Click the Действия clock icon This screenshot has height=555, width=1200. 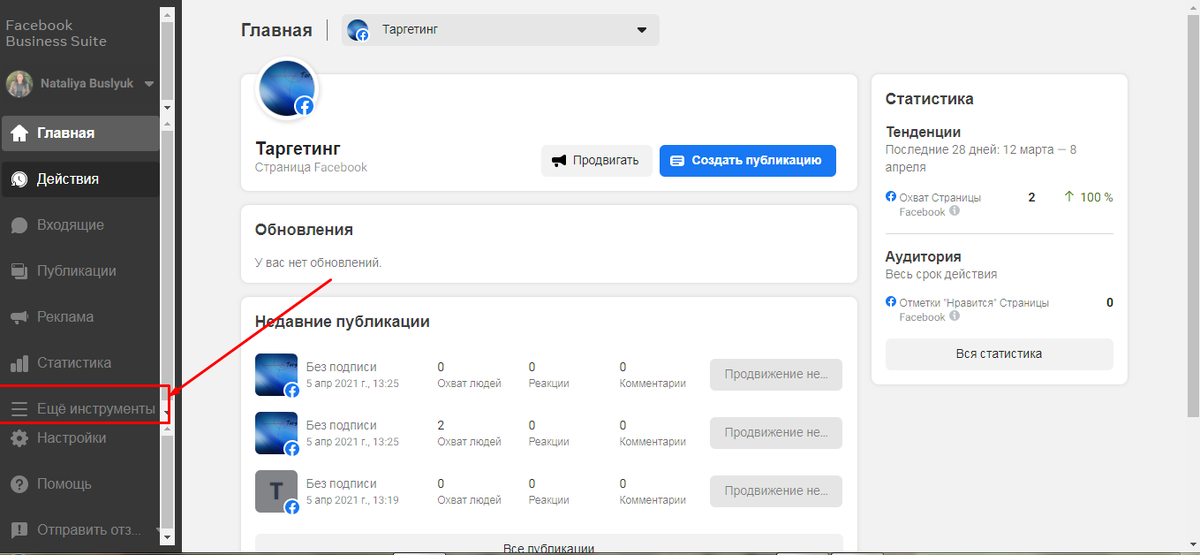pos(19,179)
